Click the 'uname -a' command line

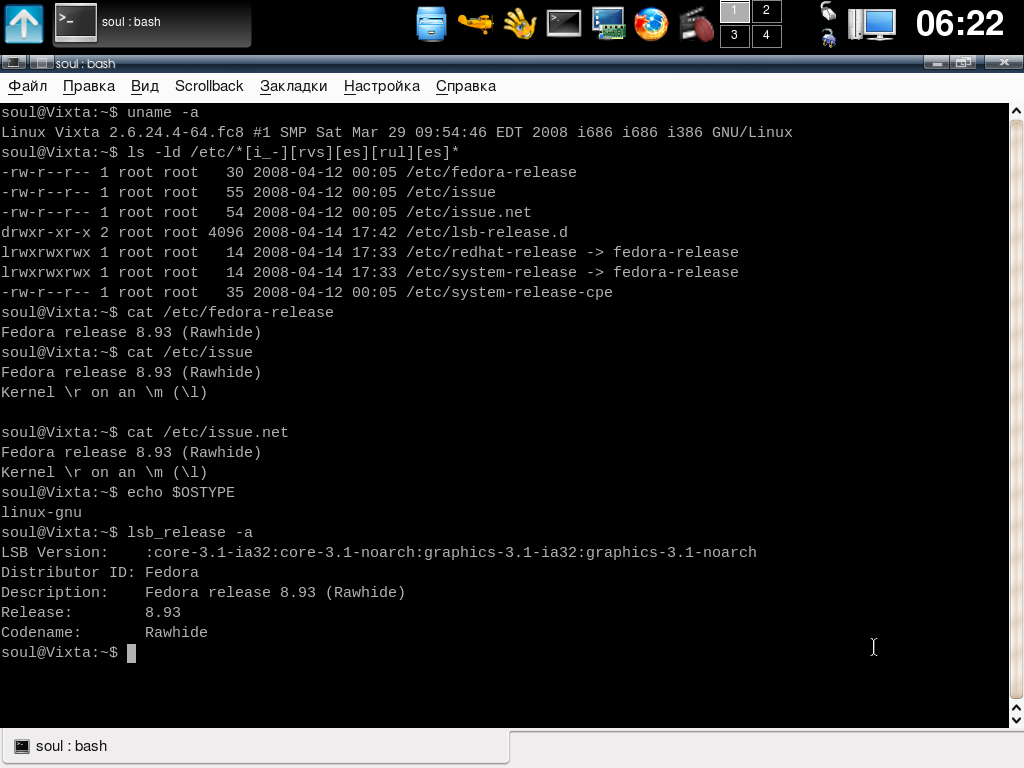coord(100,112)
